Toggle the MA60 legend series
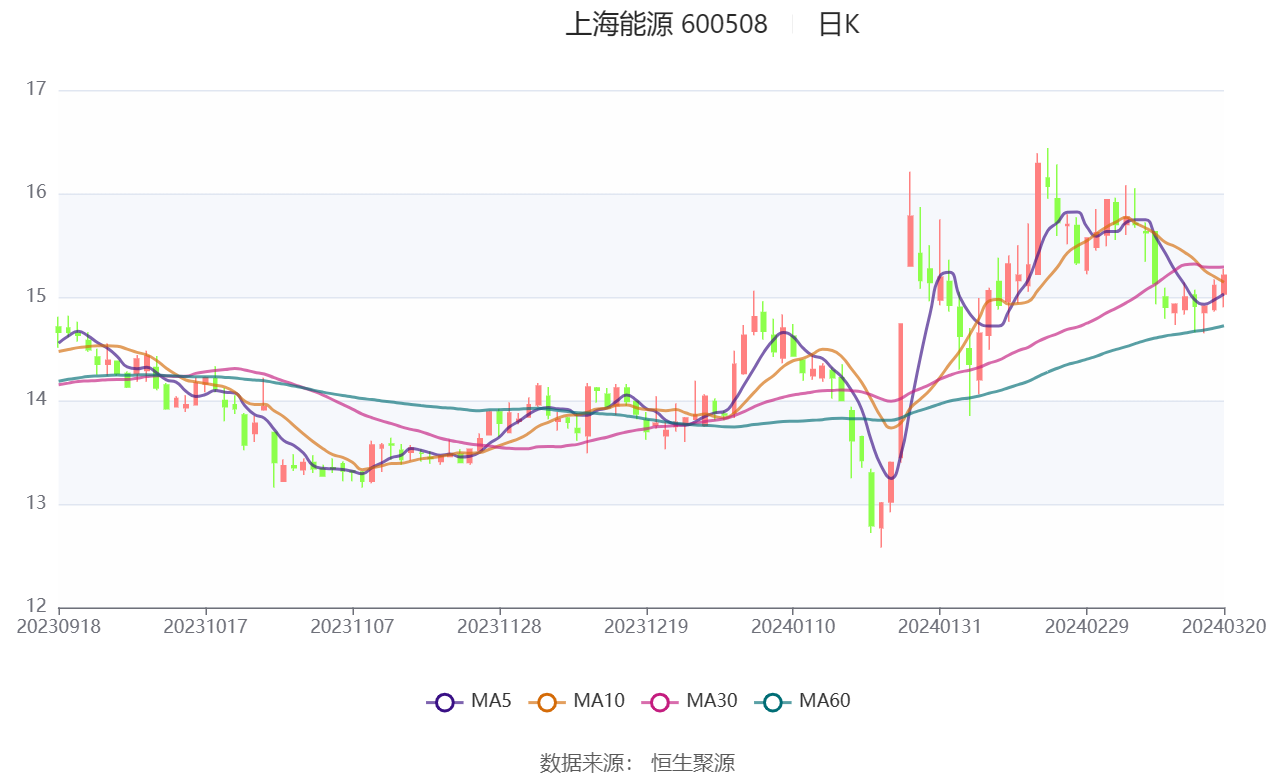The image size is (1275, 775). 803,701
